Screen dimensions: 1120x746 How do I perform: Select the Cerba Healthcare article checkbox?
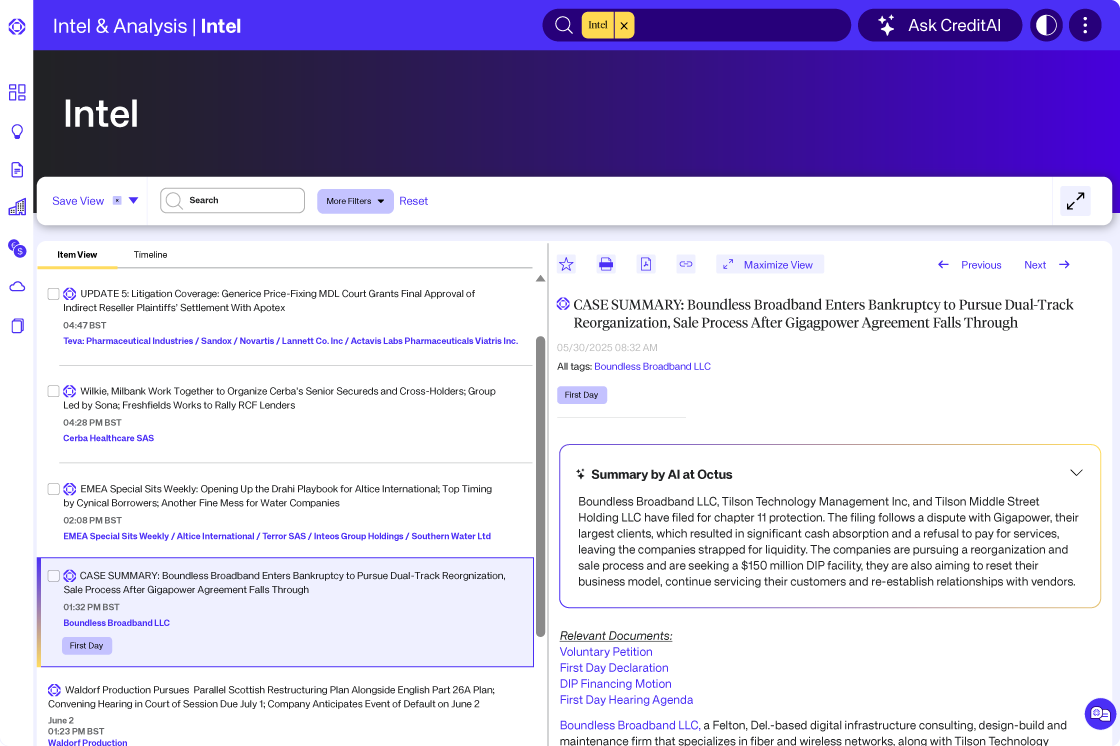pos(54,391)
